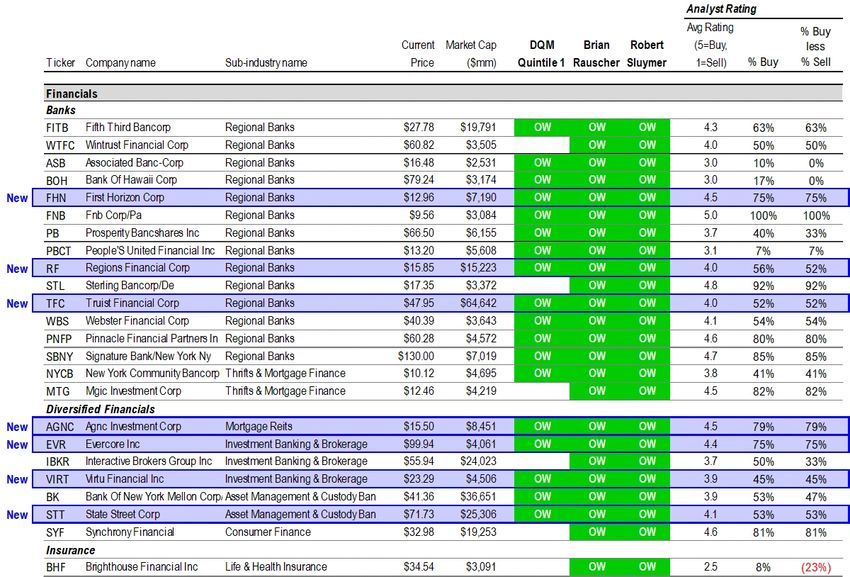
Task: Select Wintrust Financial Corp company name
Action: pos(137,145)
